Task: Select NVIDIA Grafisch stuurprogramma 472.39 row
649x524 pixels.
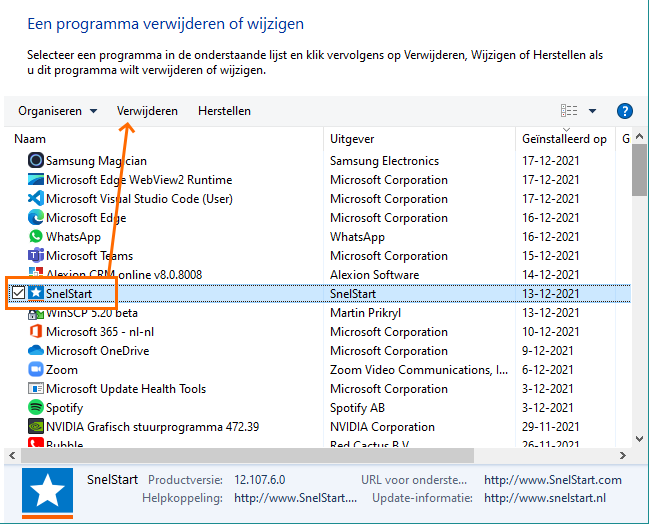Action: click(152, 427)
